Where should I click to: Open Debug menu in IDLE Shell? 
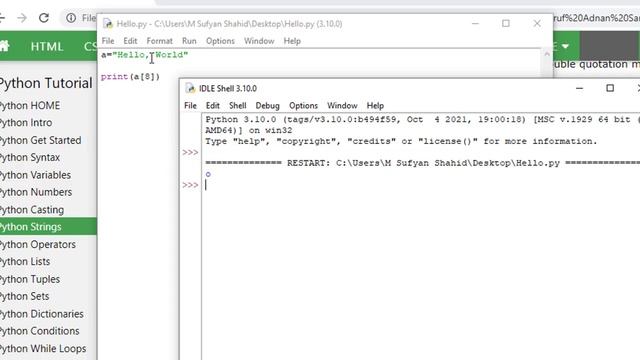[267, 105]
